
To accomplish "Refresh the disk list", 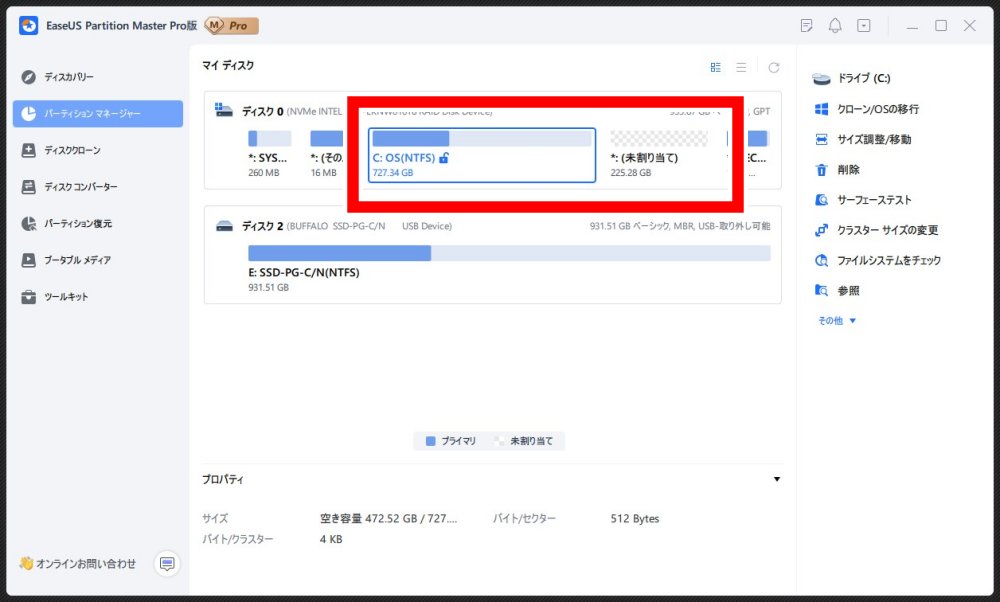I will (x=774, y=68).
